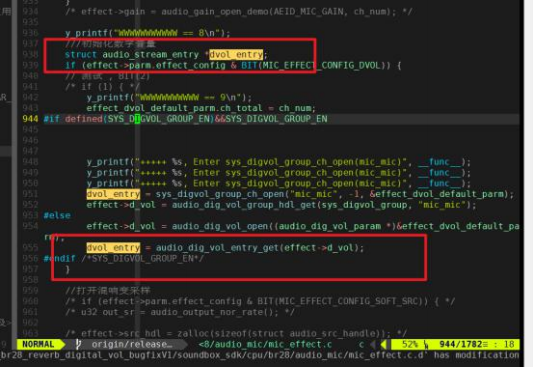Click the green cursor block in SYS_DIGVOL_GROUP_EN
The width and height of the screenshot is (534, 367).
pyautogui.click(x=137, y=119)
